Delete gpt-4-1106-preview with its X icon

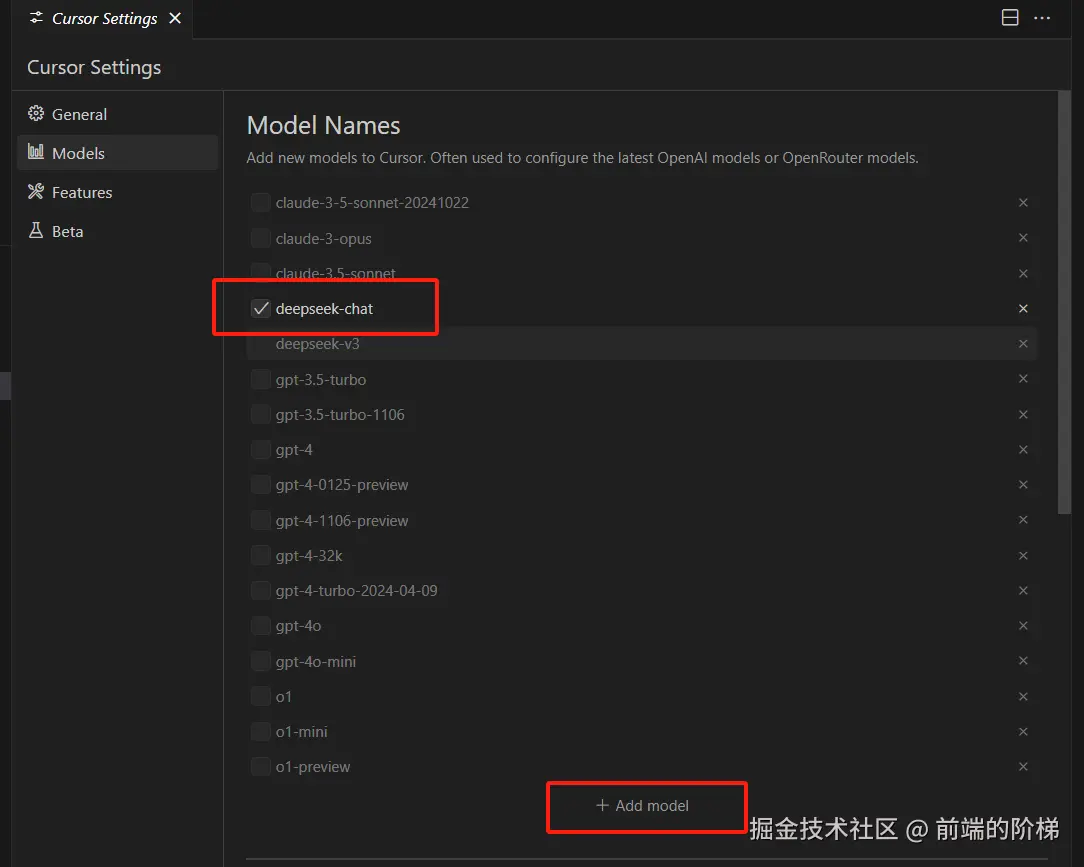1023,520
